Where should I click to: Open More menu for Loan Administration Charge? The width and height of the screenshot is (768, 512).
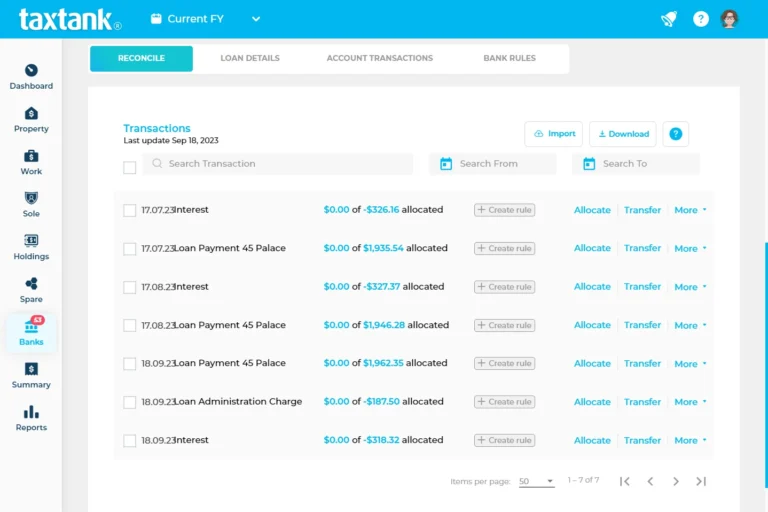(x=690, y=402)
